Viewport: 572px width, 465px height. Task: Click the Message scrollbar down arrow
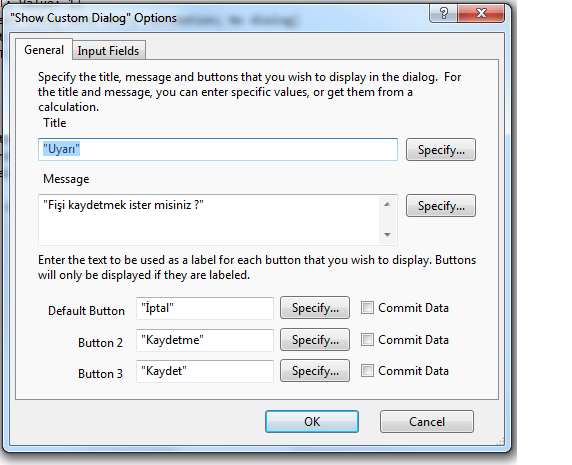tap(387, 235)
